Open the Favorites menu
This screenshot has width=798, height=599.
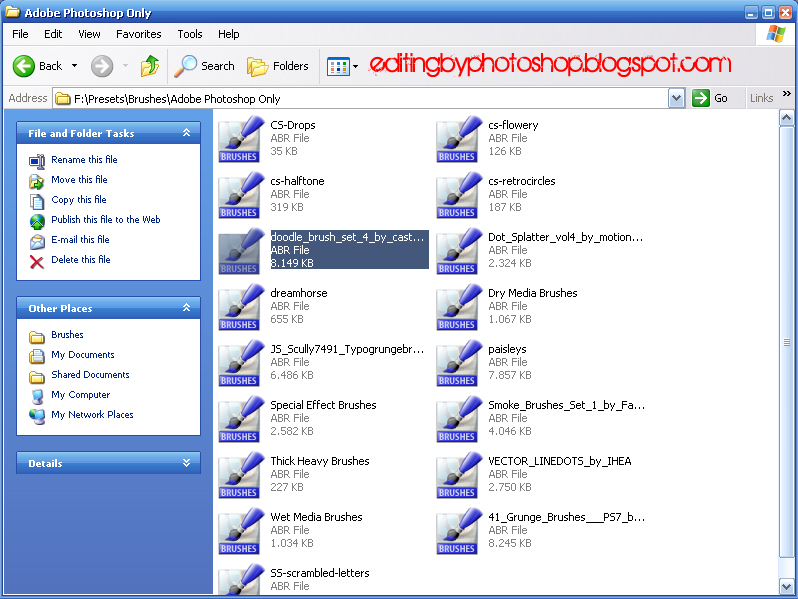[x=138, y=34]
